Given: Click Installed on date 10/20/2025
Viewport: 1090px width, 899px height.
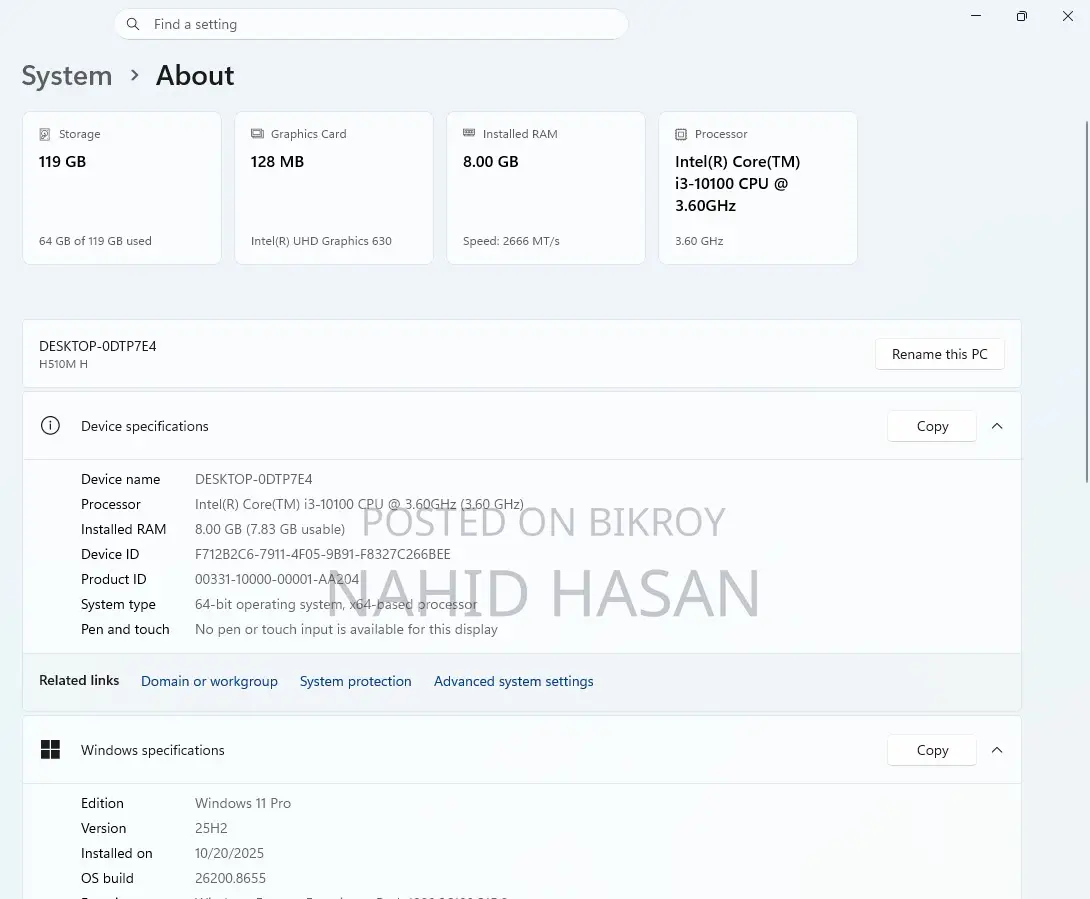Looking at the screenshot, I should point(229,853).
